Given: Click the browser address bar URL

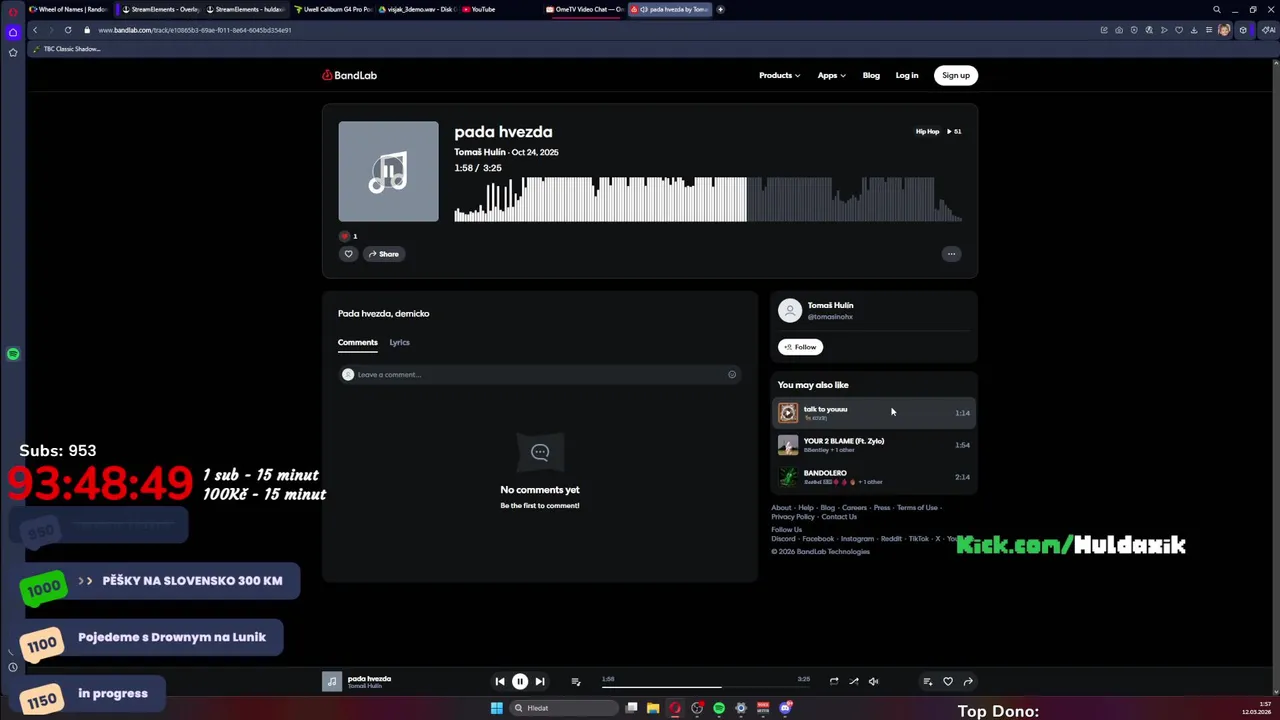Looking at the screenshot, I should point(195,30).
